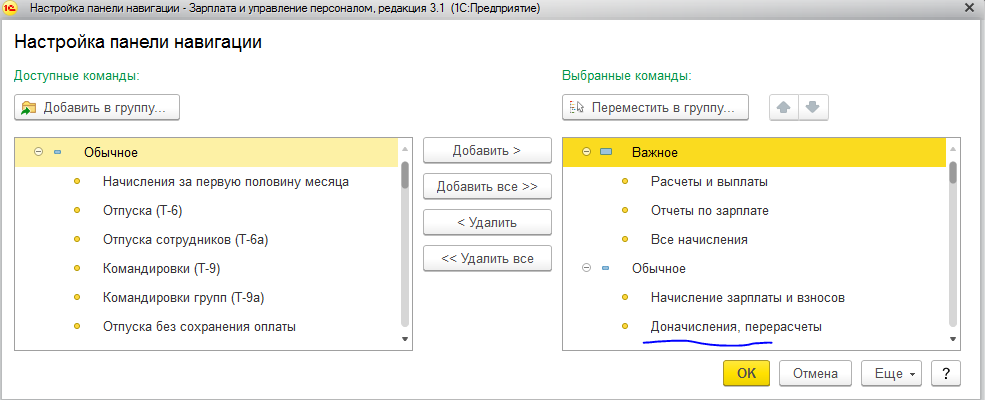Select Отчеты по зарплате command
This screenshot has width=985, height=400.
point(710,210)
